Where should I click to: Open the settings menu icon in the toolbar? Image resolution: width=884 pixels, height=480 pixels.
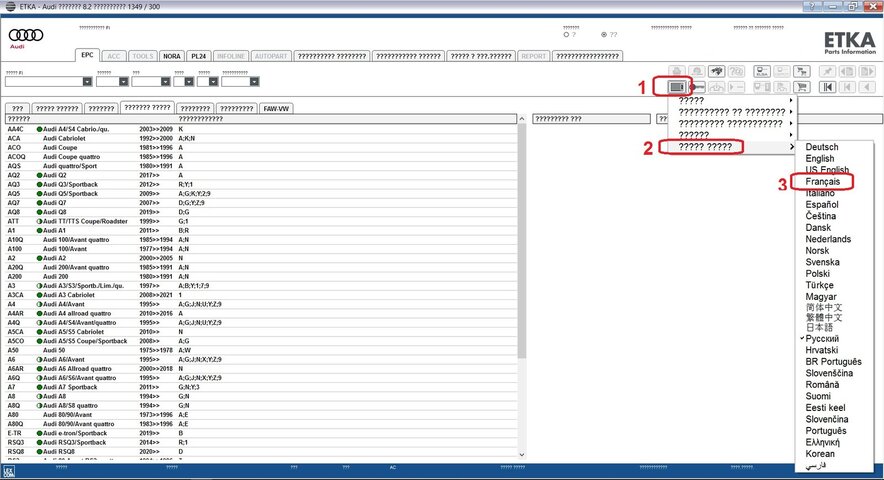pos(676,87)
